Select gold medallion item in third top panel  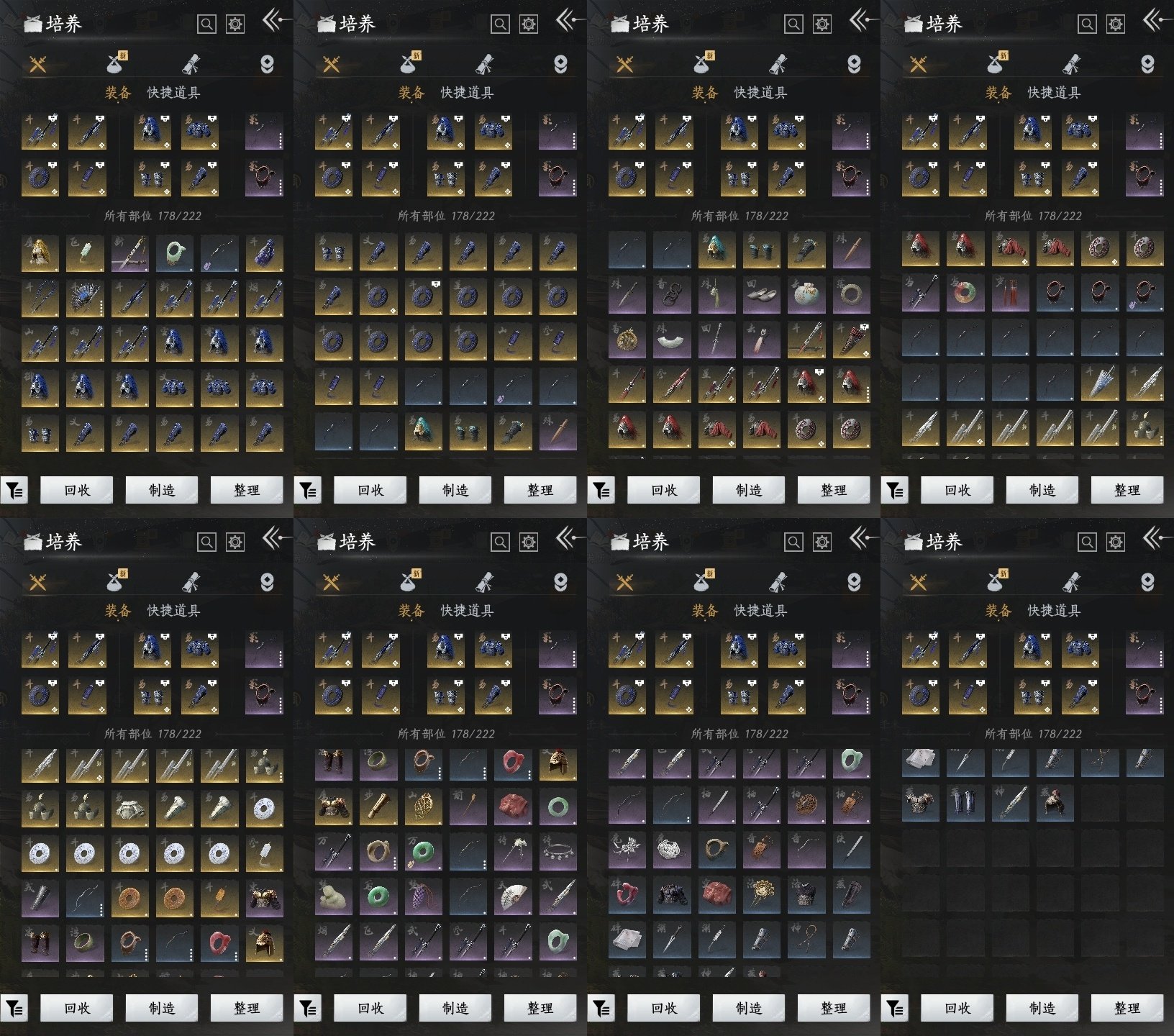627,340
